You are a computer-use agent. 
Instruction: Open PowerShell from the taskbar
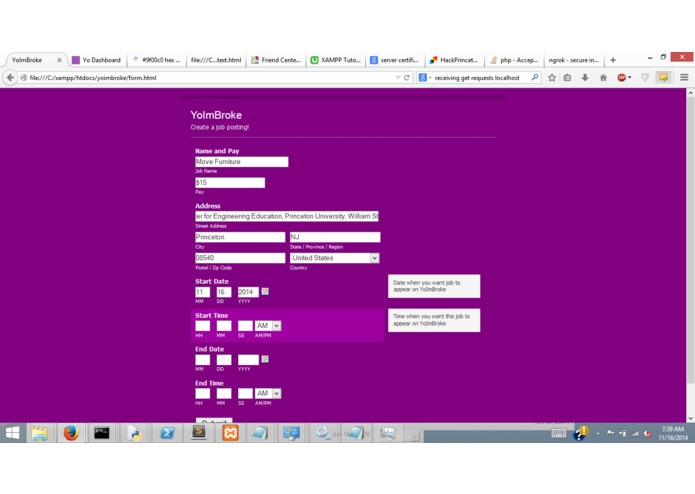[167, 433]
